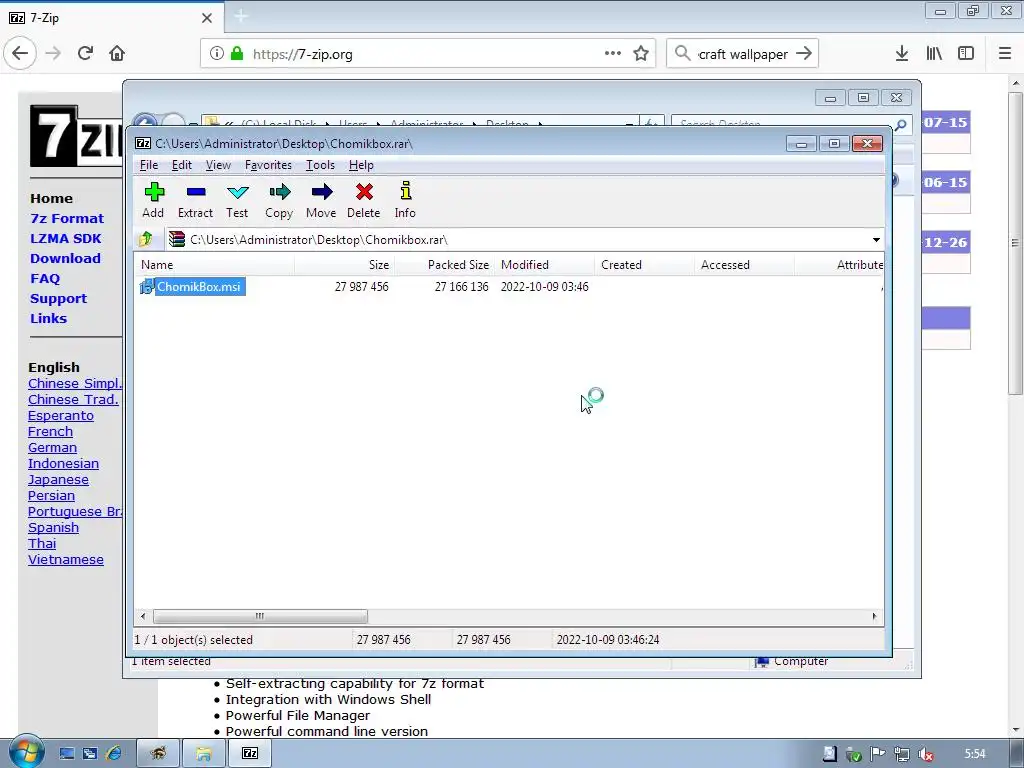Select the Copy toolbar icon

(280, 192)
